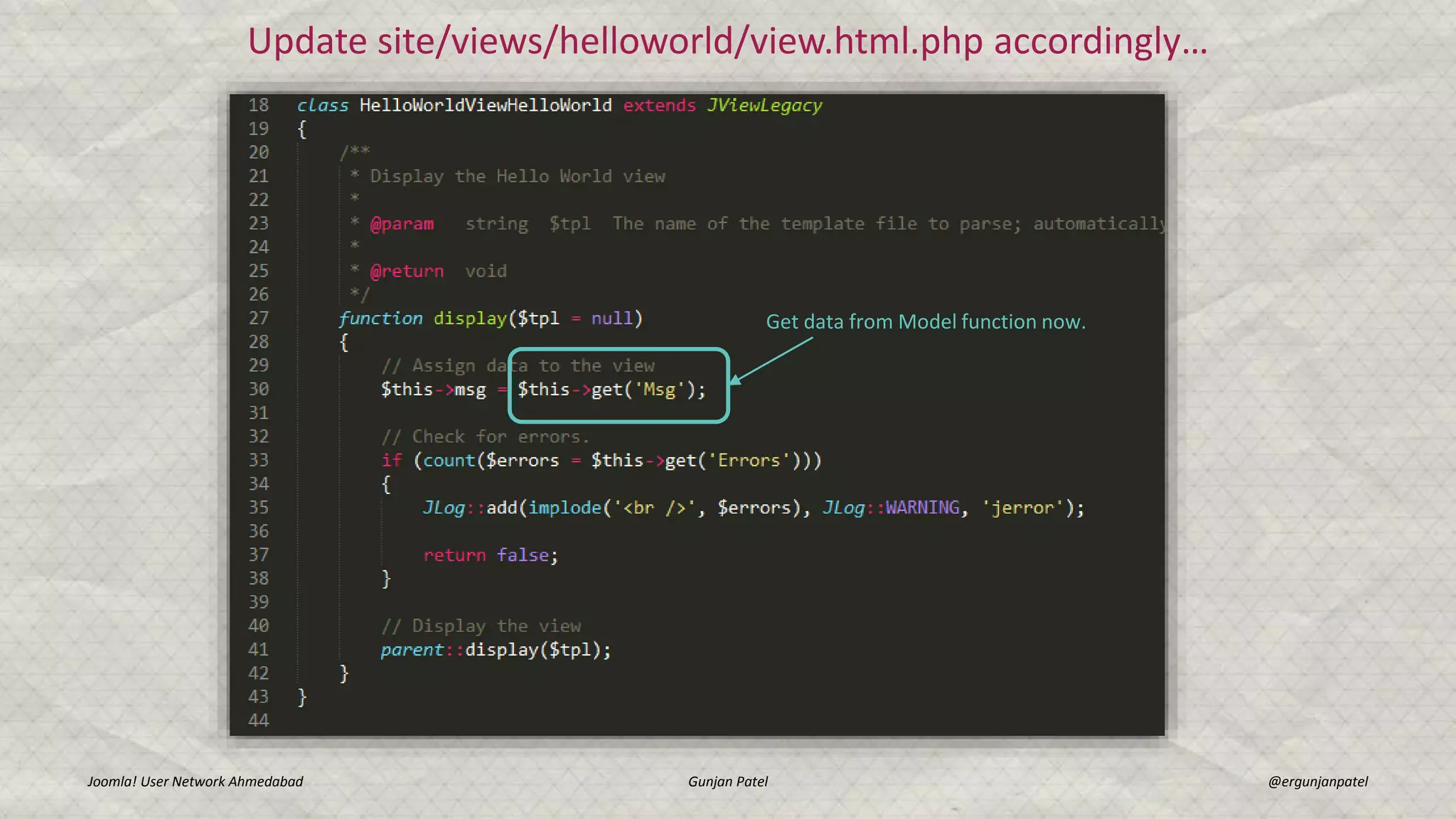
Task: Click comment '// Assign data to the view'
Action: click(x=518, y=365)
